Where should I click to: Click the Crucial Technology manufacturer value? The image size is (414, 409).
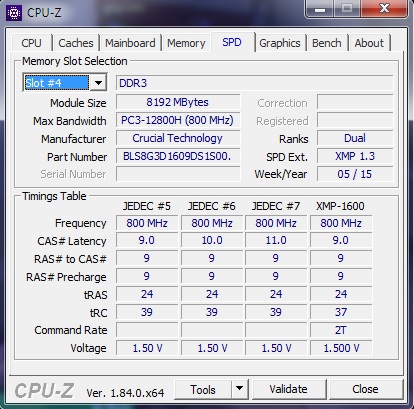(178, 138)
